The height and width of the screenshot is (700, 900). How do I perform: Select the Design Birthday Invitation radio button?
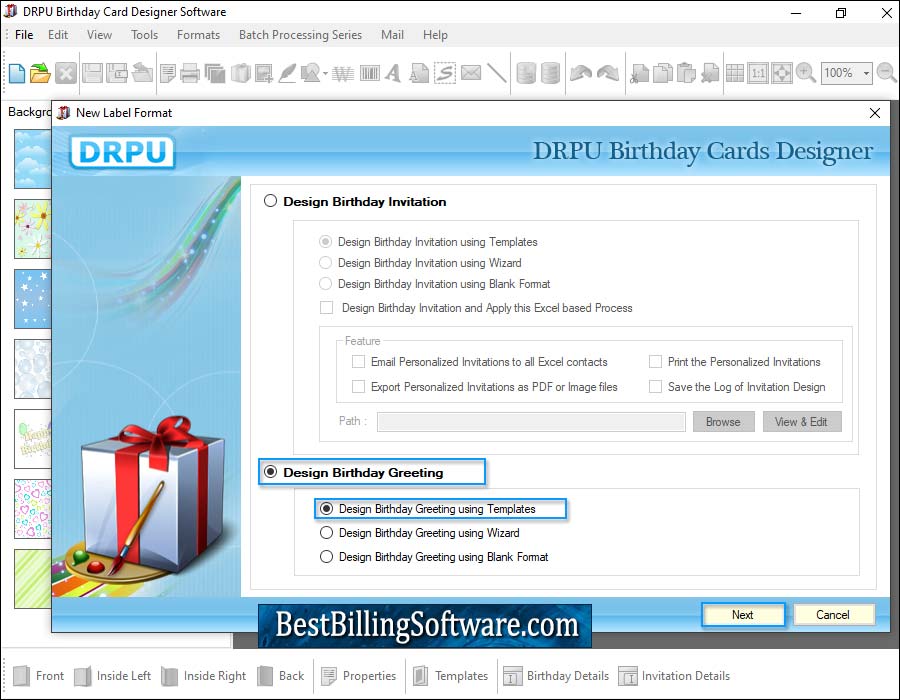pos(270,201)
